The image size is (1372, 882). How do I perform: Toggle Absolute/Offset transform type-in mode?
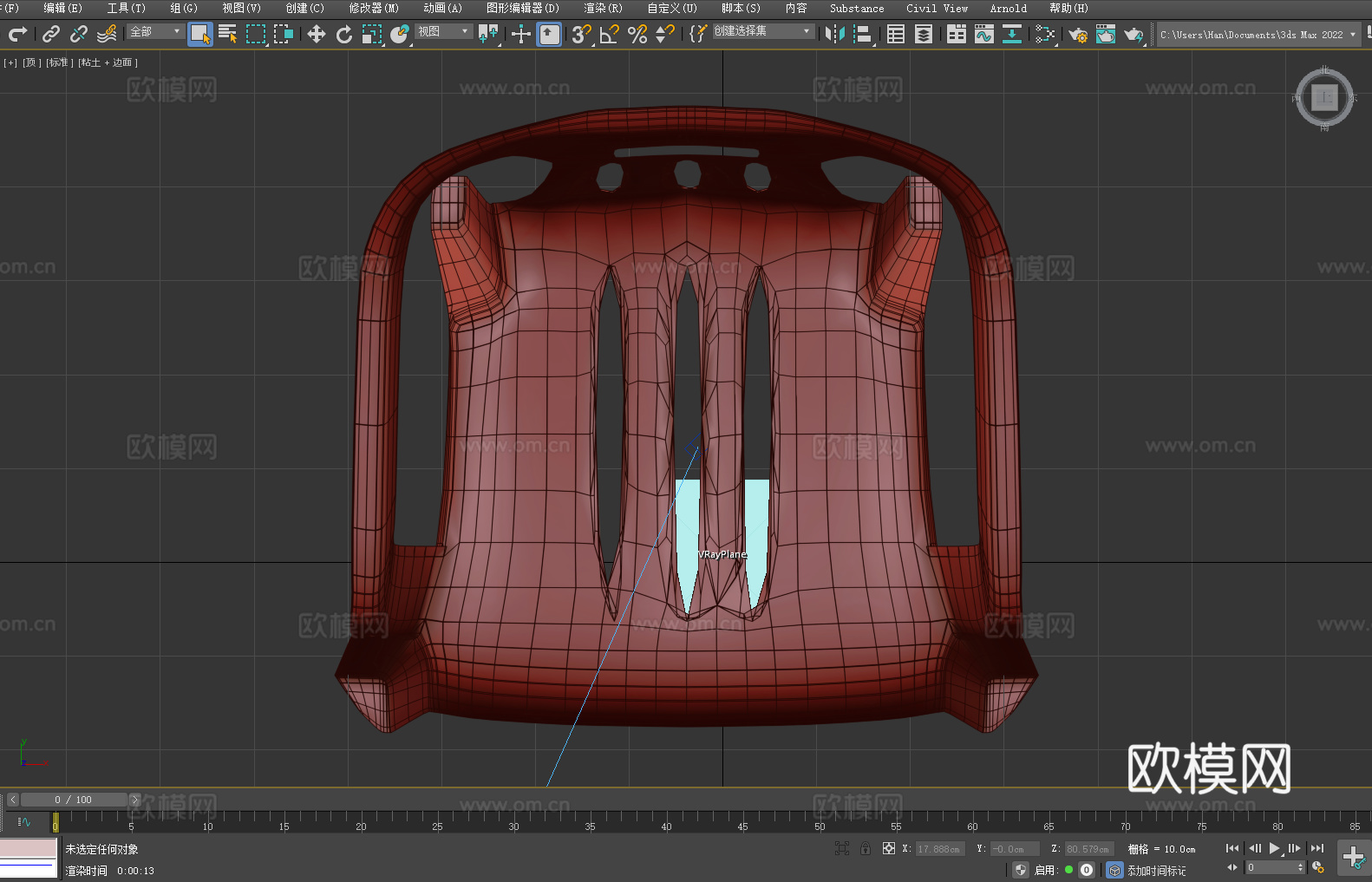tap(889, 848)
